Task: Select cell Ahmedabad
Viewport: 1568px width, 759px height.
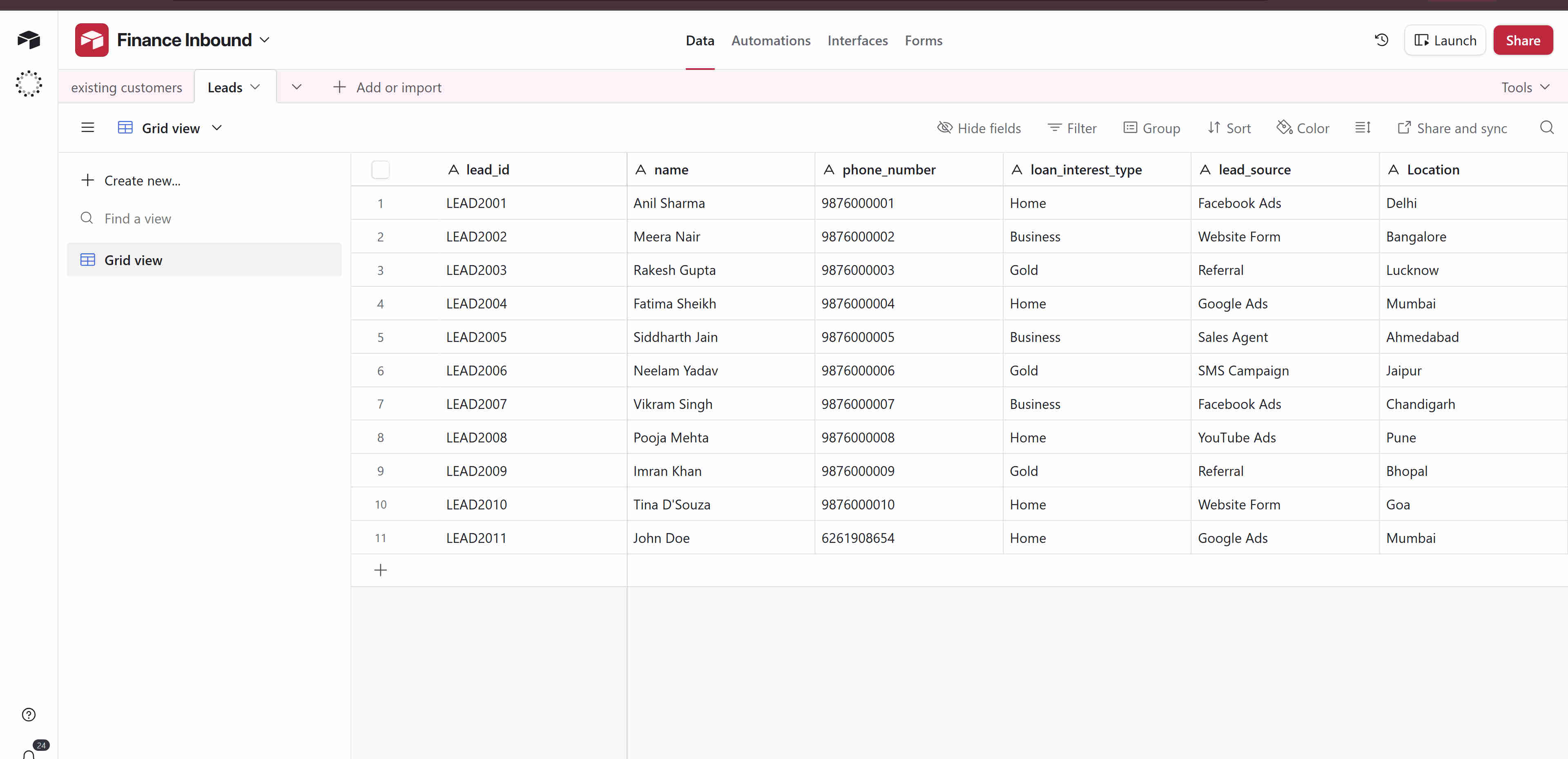Action: point(1473,337)
